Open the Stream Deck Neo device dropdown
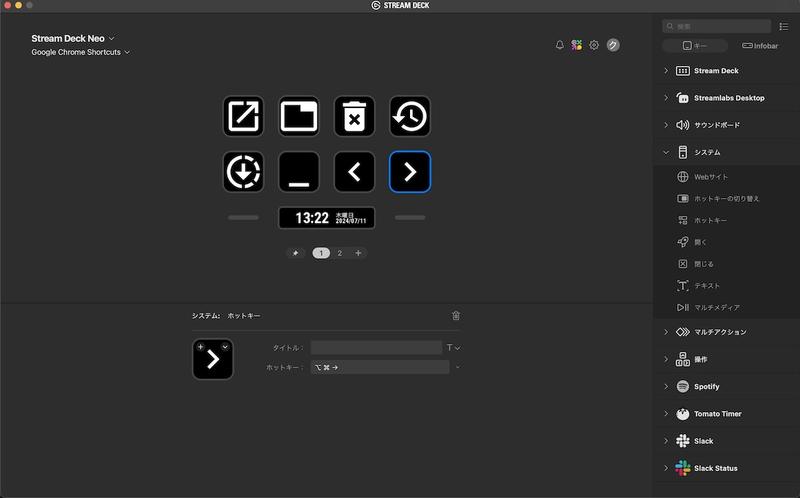 click(x=73, y=38)
